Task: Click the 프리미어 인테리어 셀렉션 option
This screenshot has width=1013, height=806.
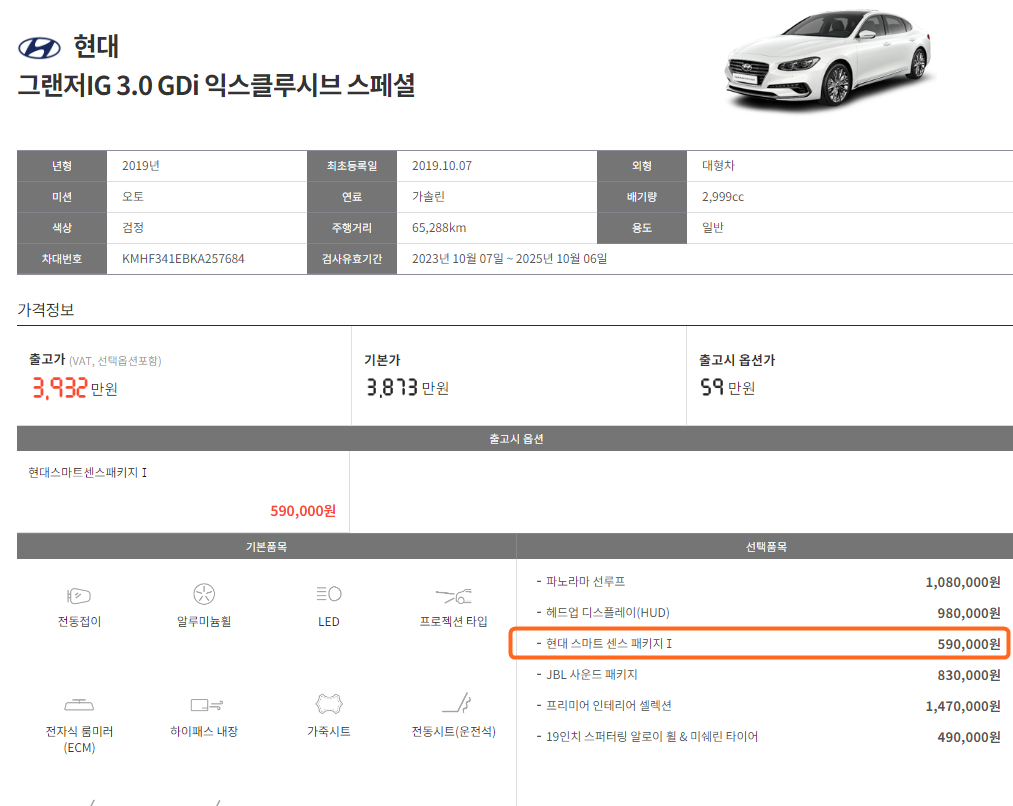Action: click(768, 706)
